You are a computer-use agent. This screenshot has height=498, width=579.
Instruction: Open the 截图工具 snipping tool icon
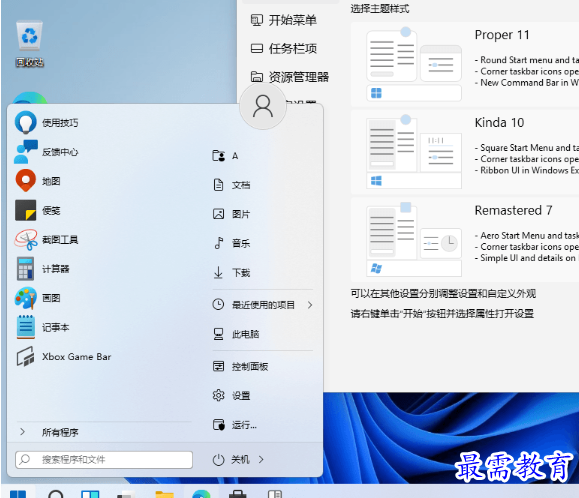25,240
